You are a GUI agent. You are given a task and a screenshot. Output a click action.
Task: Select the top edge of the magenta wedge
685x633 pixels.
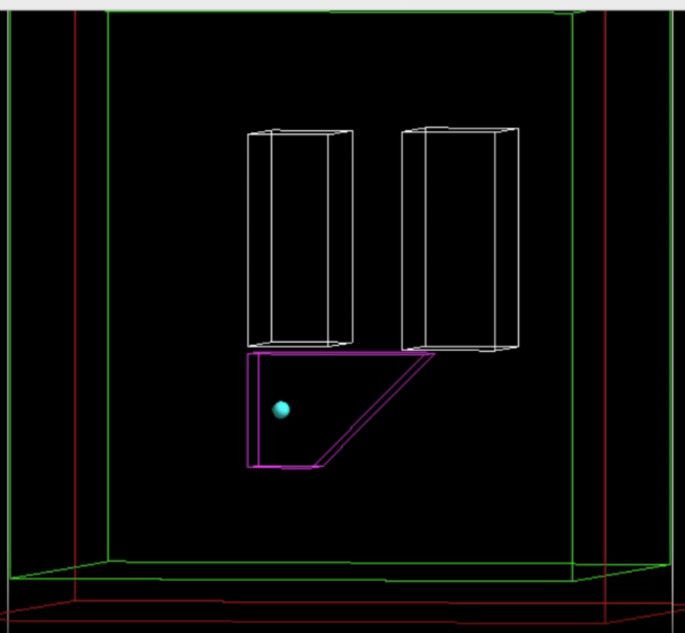coord(340,353)
